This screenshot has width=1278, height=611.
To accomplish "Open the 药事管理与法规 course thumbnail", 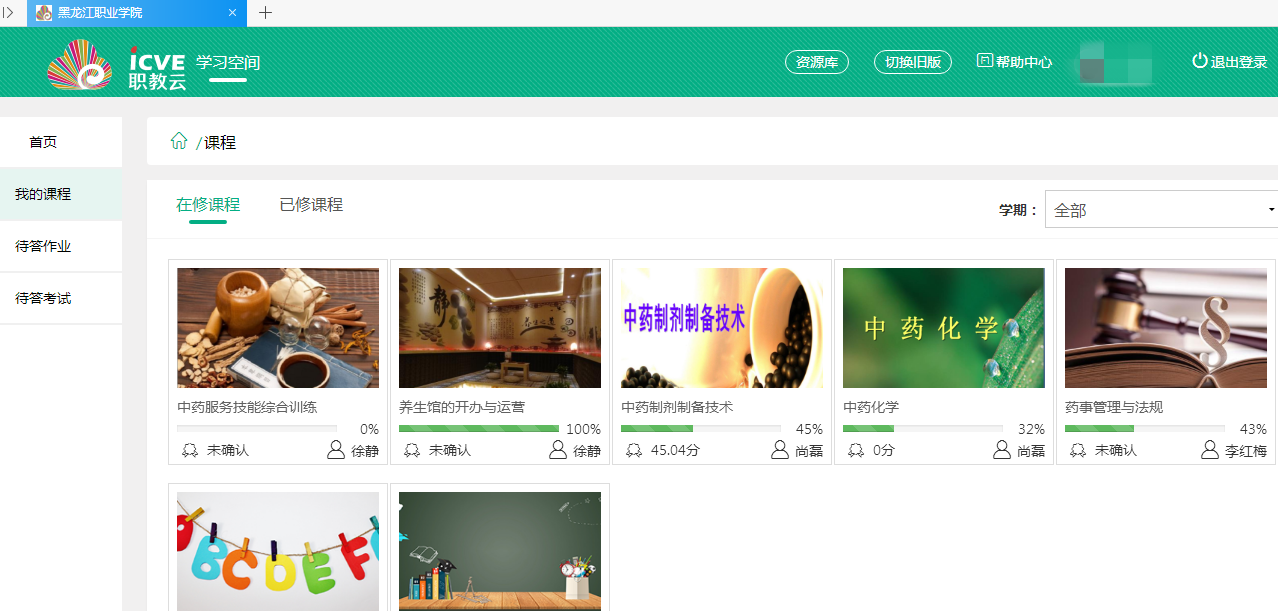I will [x=1165, y=328].
